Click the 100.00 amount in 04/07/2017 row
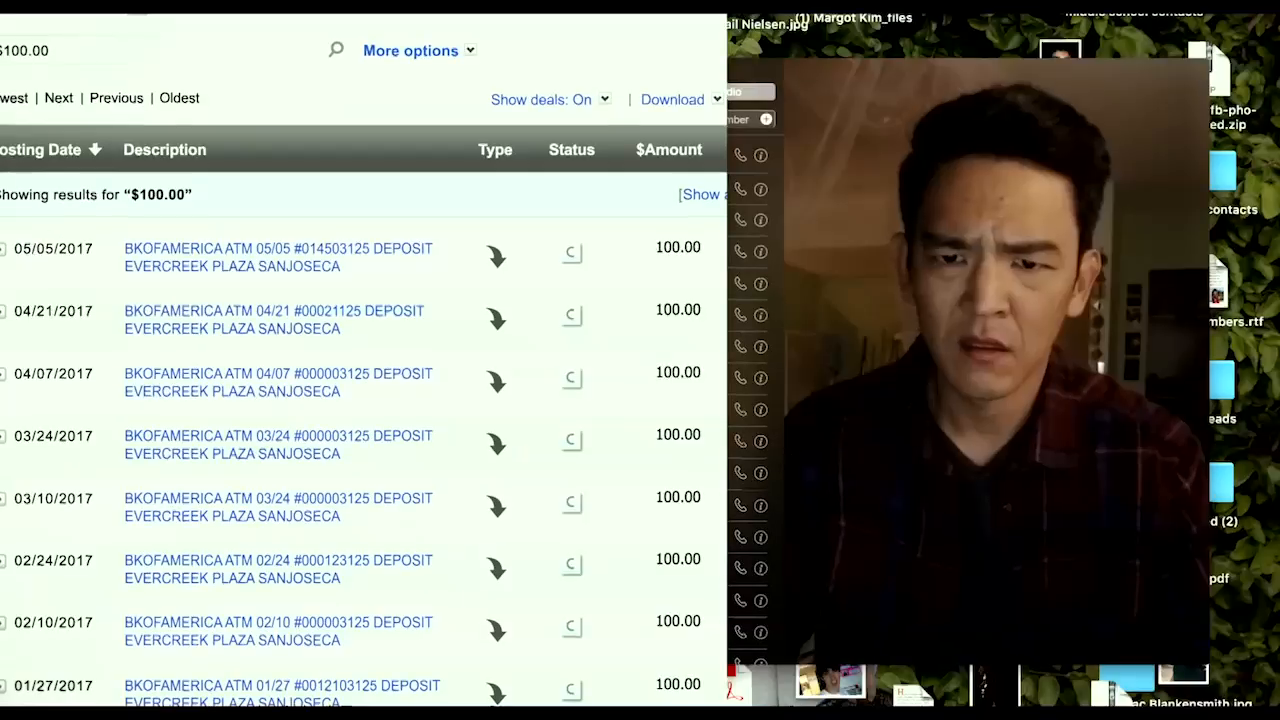Screen dimensions: 1280x720 pos(678,372)
